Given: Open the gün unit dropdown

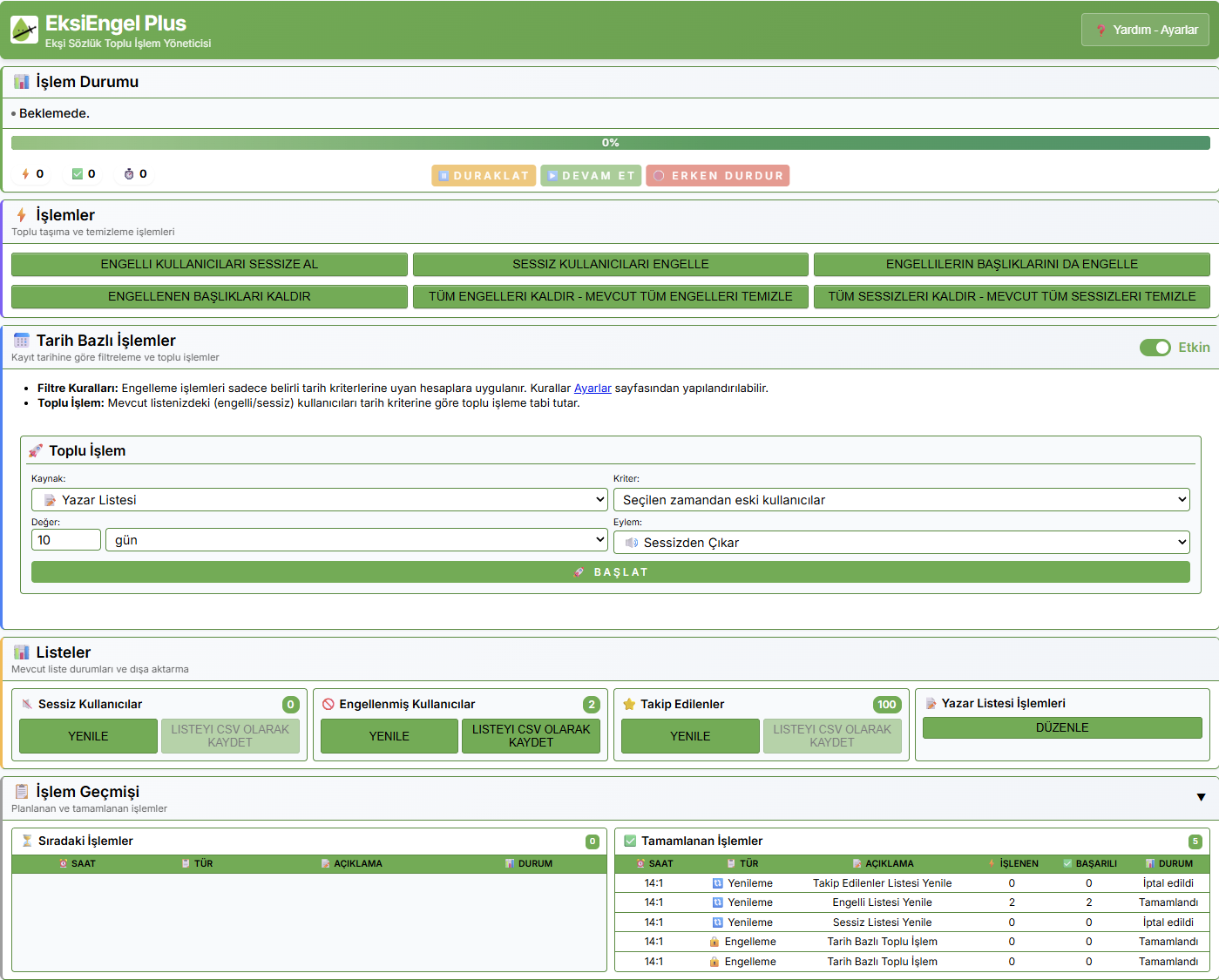Looking at the screenshot, I should point(356,540).
